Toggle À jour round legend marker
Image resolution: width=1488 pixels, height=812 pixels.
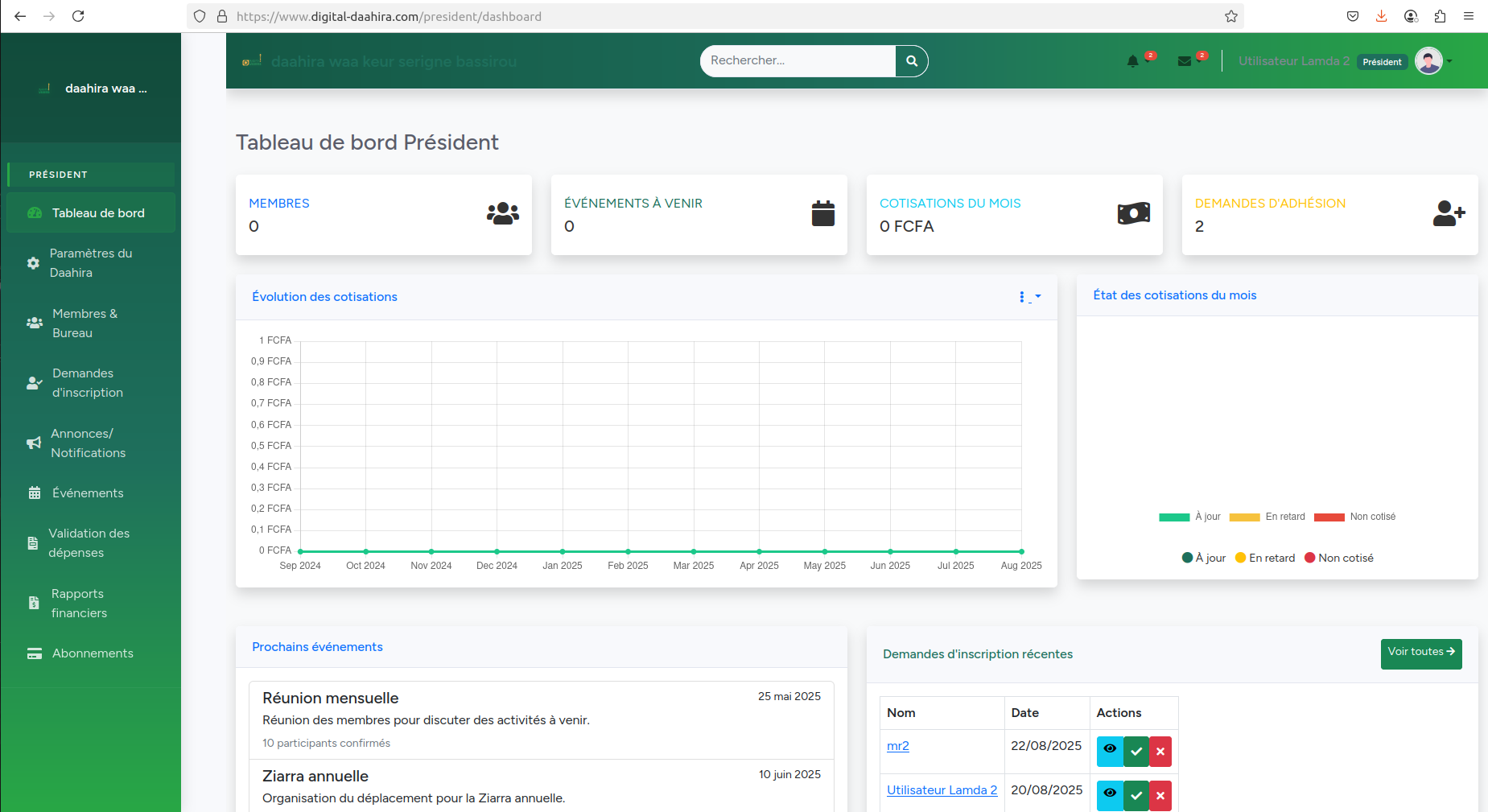(1187, 558)
